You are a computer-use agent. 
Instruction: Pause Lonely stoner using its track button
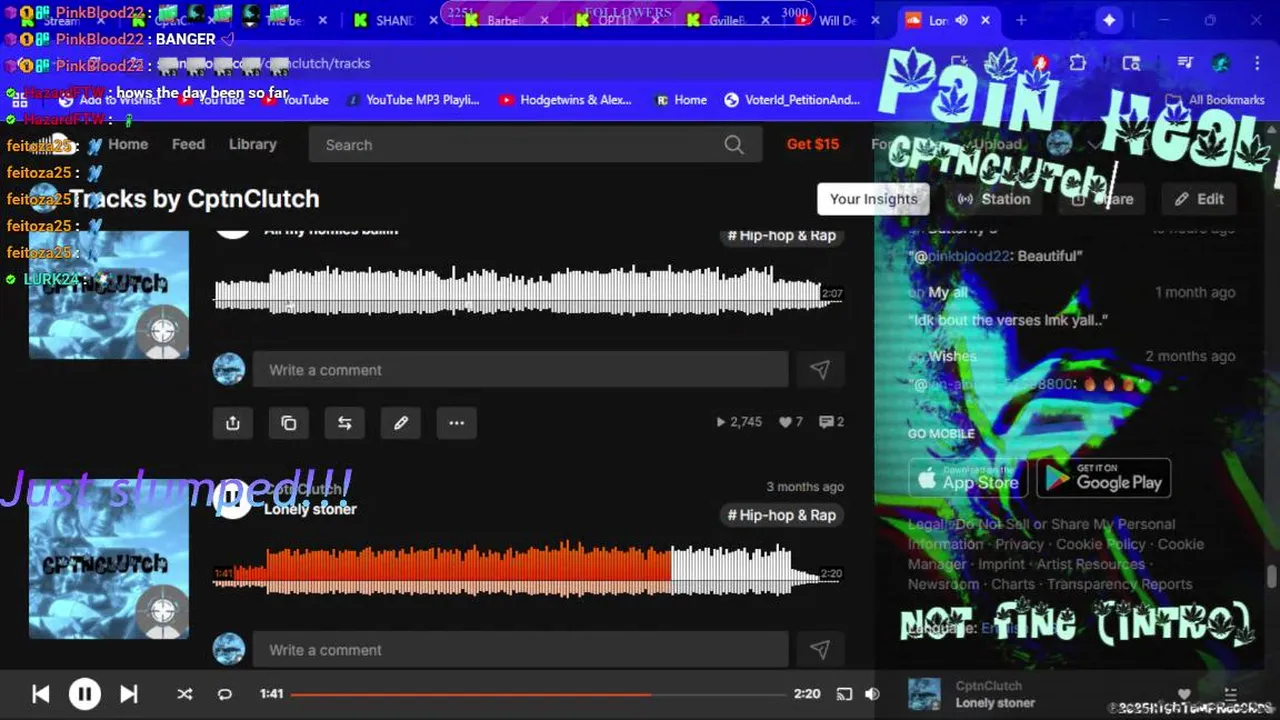[233, 498]
